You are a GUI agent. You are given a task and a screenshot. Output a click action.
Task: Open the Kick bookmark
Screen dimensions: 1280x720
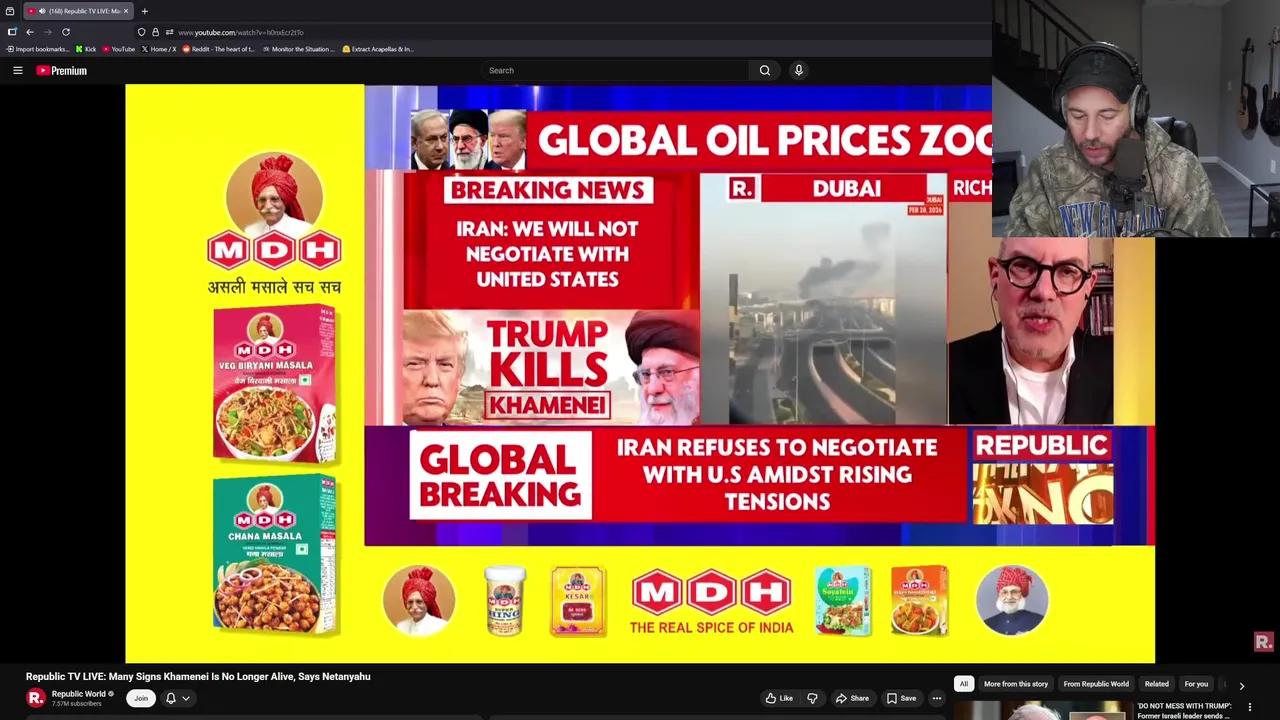86,49
